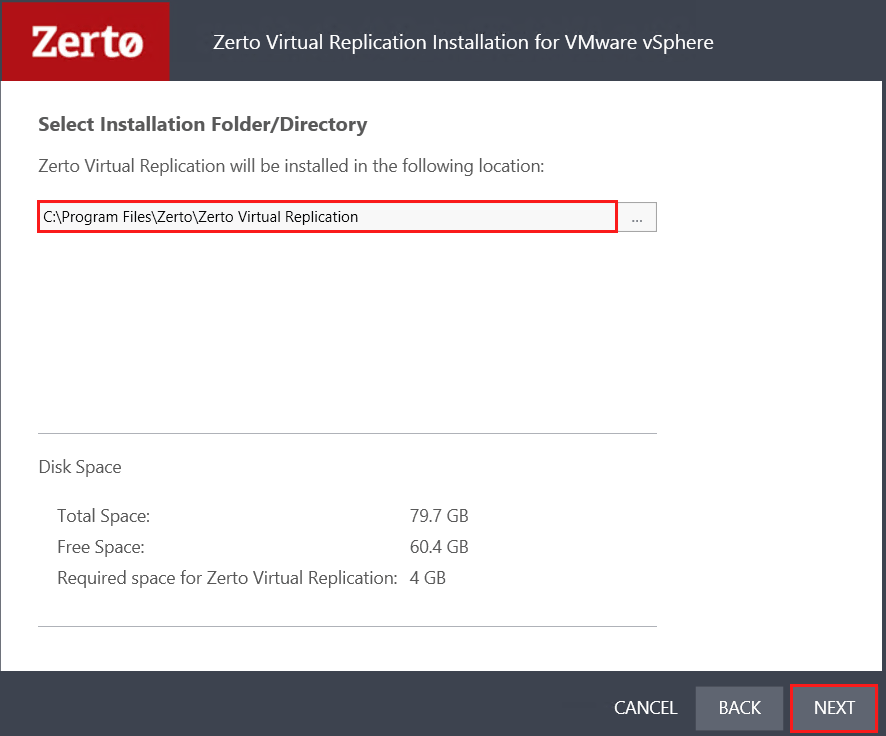
Task: Click the installer title 'Zerto Virtual Replication Installation for VMware vSphere'
Action: (463, 42)
